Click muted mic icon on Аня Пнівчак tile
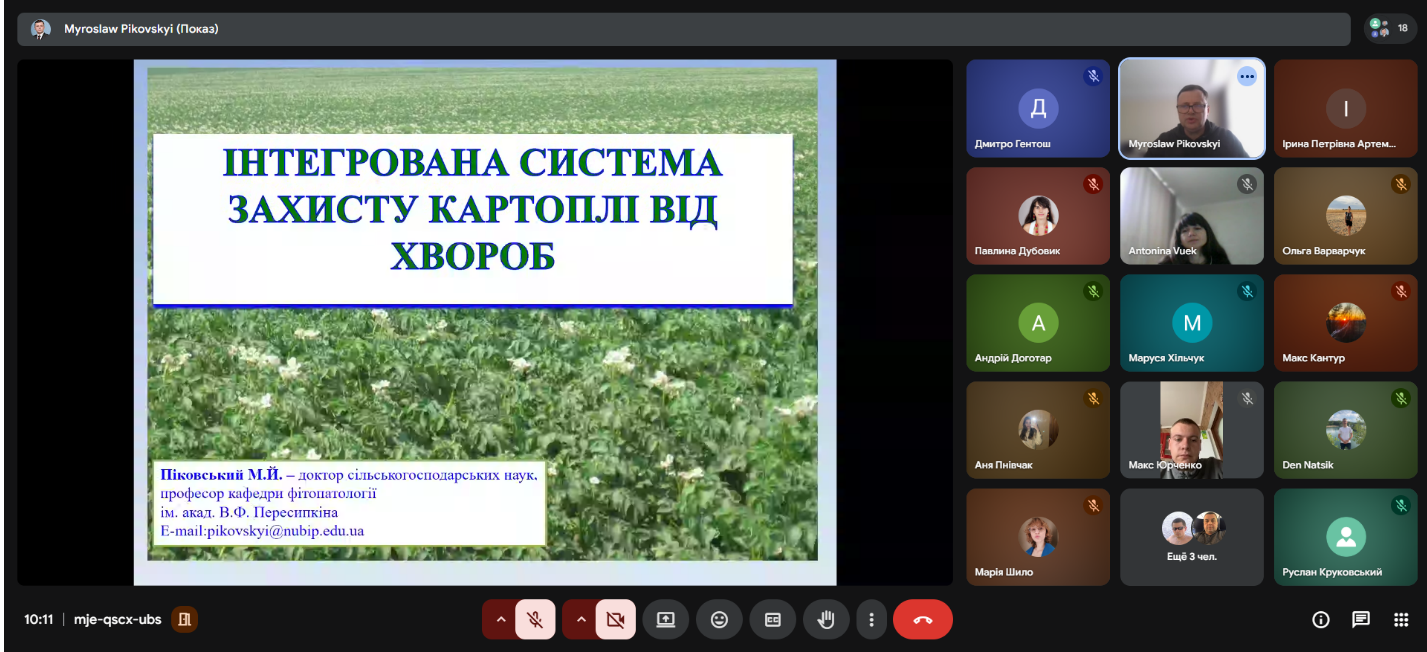 [1093, 398]
